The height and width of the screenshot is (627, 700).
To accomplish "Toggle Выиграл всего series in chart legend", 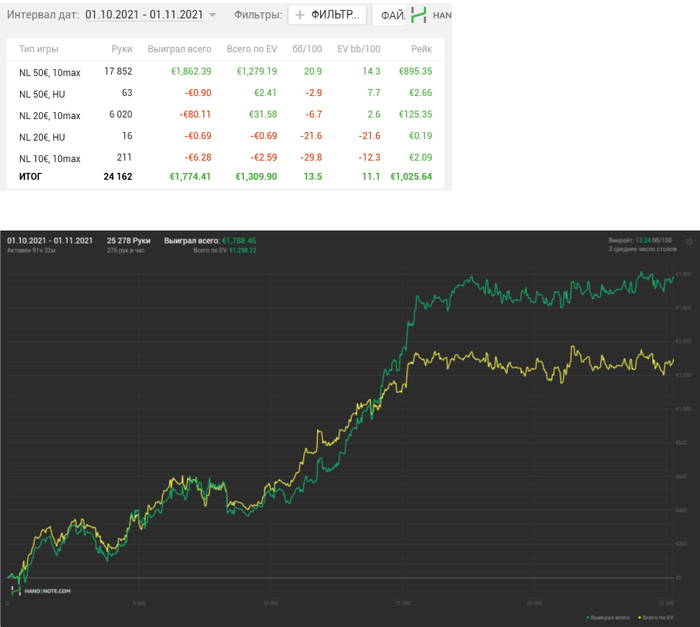I will 608,618.
